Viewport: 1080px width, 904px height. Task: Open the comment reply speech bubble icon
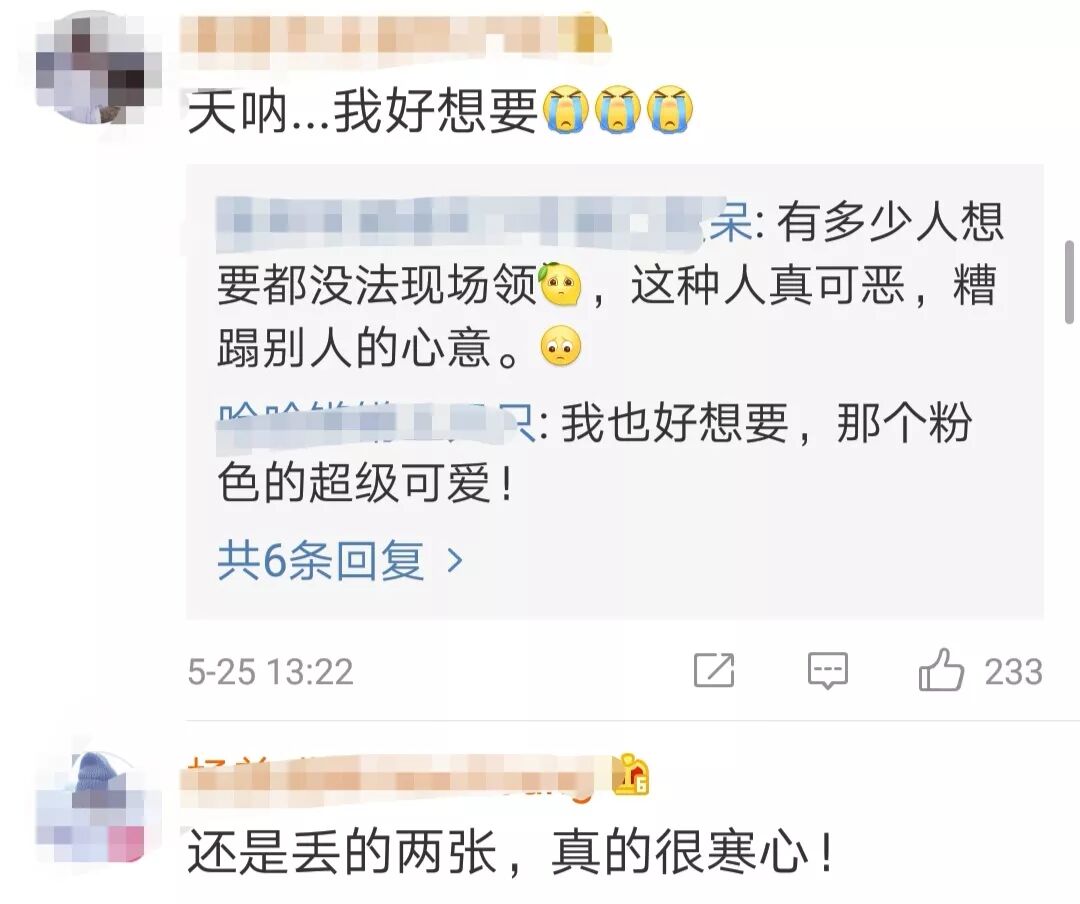[827, 670]
